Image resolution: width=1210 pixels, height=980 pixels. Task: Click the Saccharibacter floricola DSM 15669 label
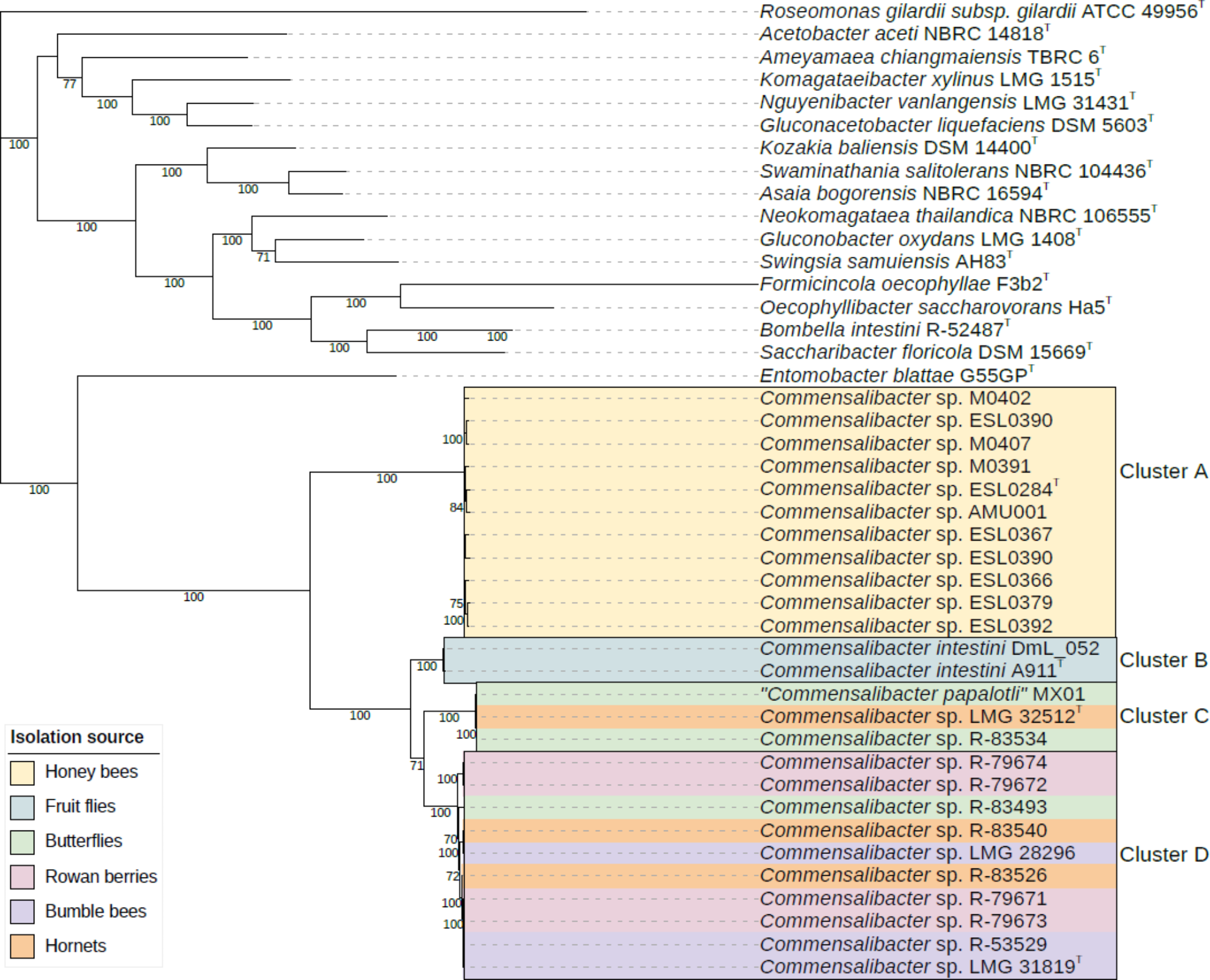pos(926,351)
